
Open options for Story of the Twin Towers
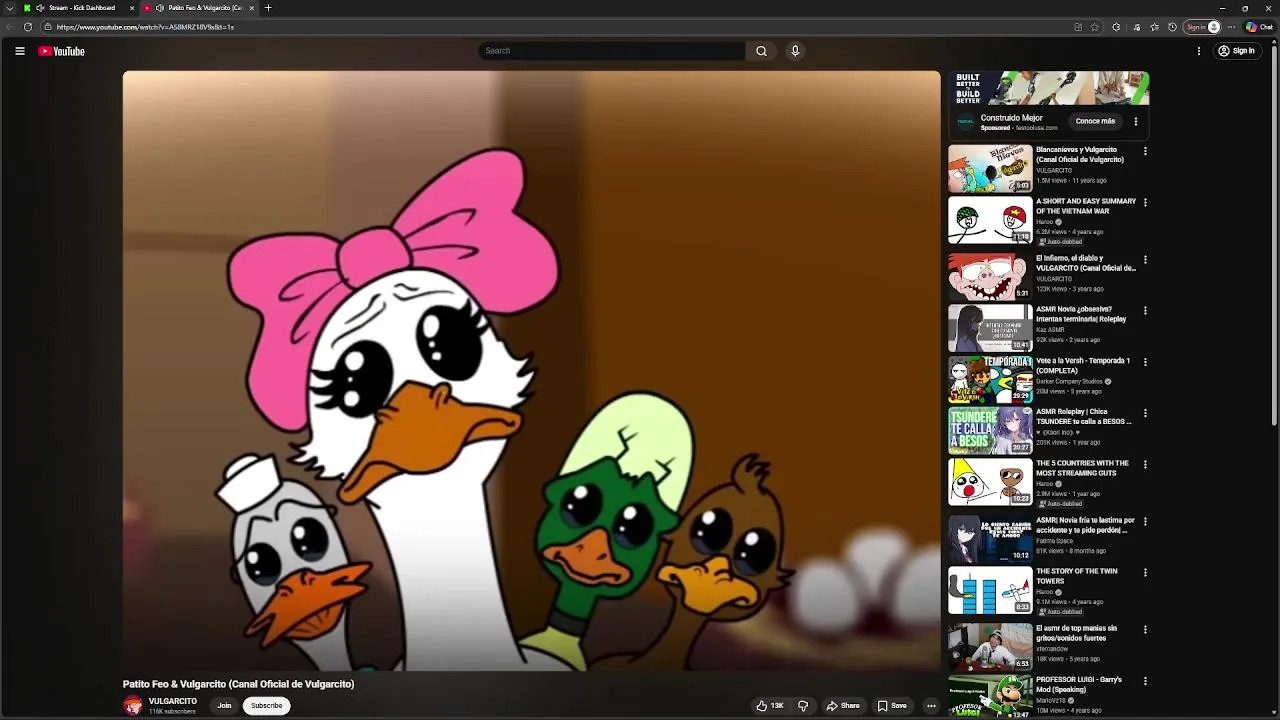[1145, 573]
